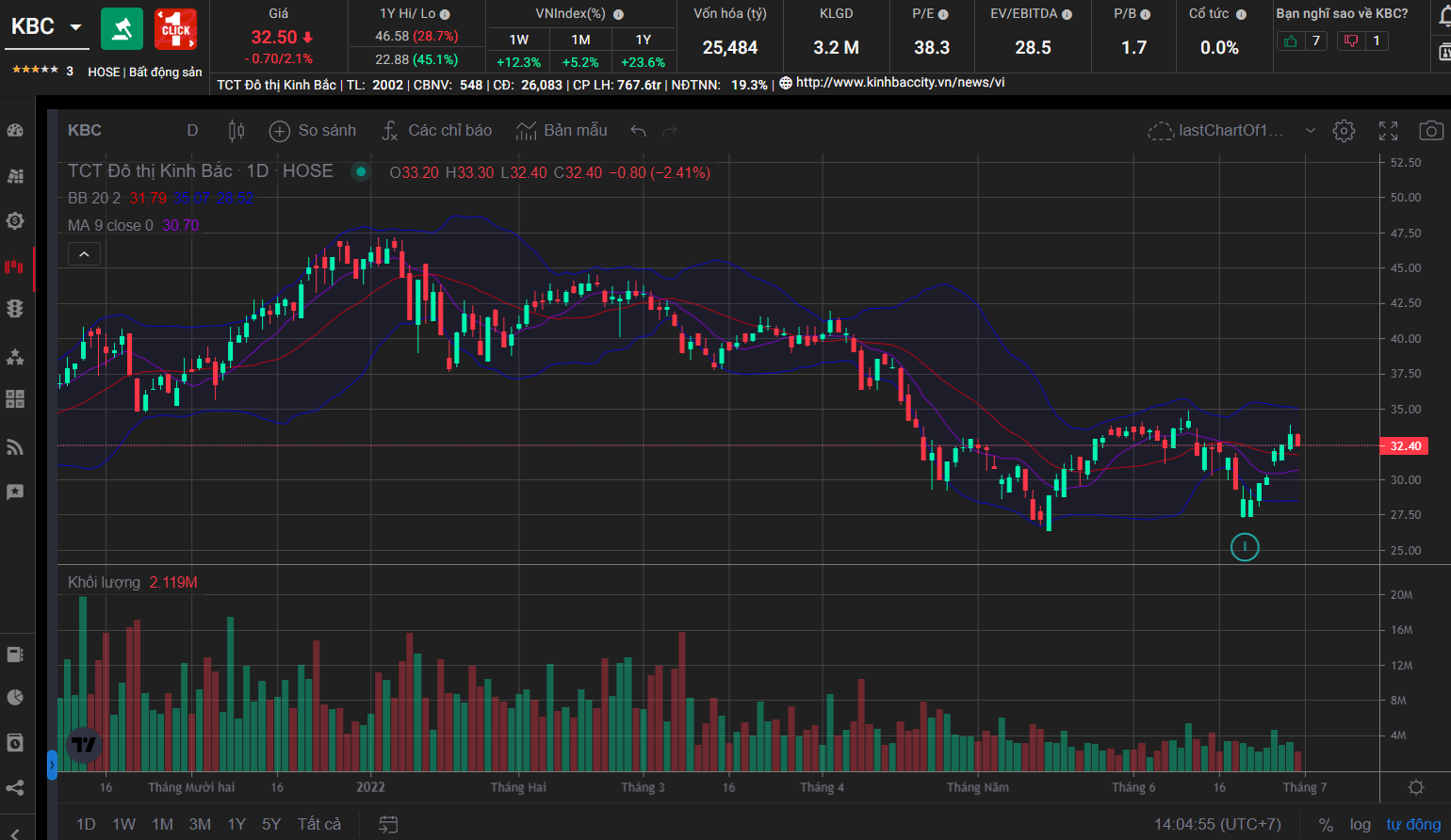Expand the KBC ticker dropdown
This screenshot has width=1451, height=840.
click(x=76, y=27)
